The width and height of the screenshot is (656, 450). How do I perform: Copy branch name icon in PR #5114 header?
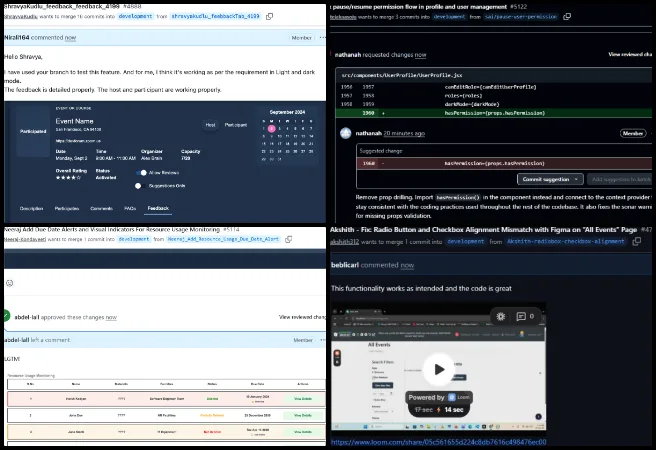[x=288, y=239]
